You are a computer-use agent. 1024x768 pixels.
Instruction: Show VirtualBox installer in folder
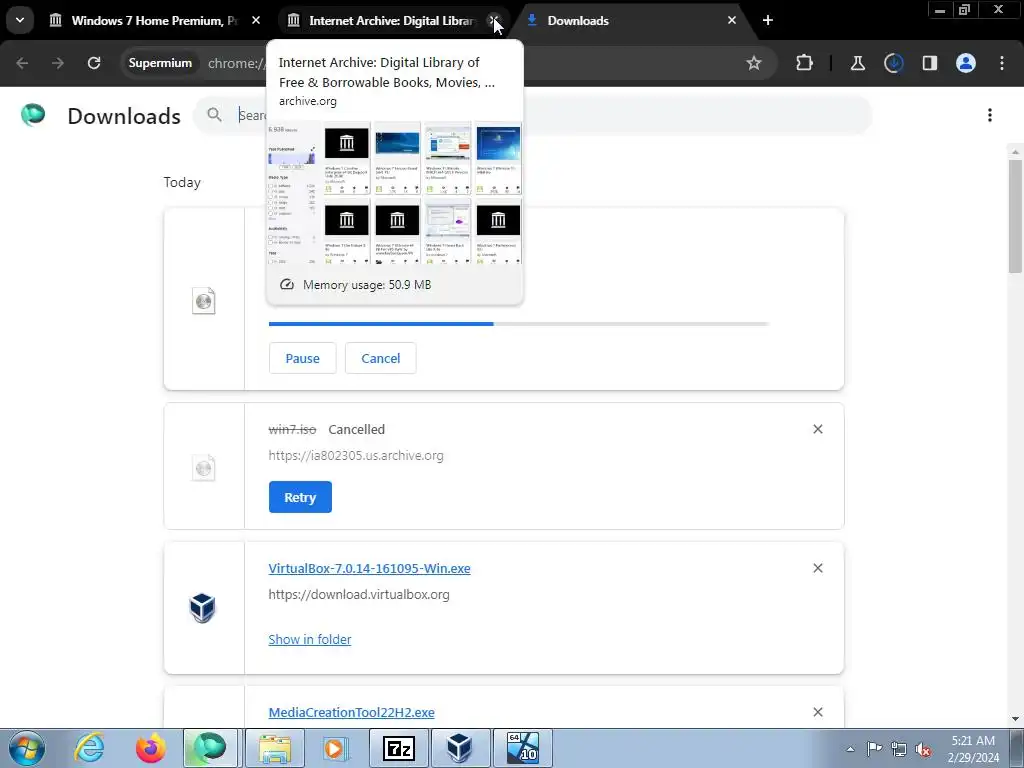pyautogui.click(x=310, y=639)
